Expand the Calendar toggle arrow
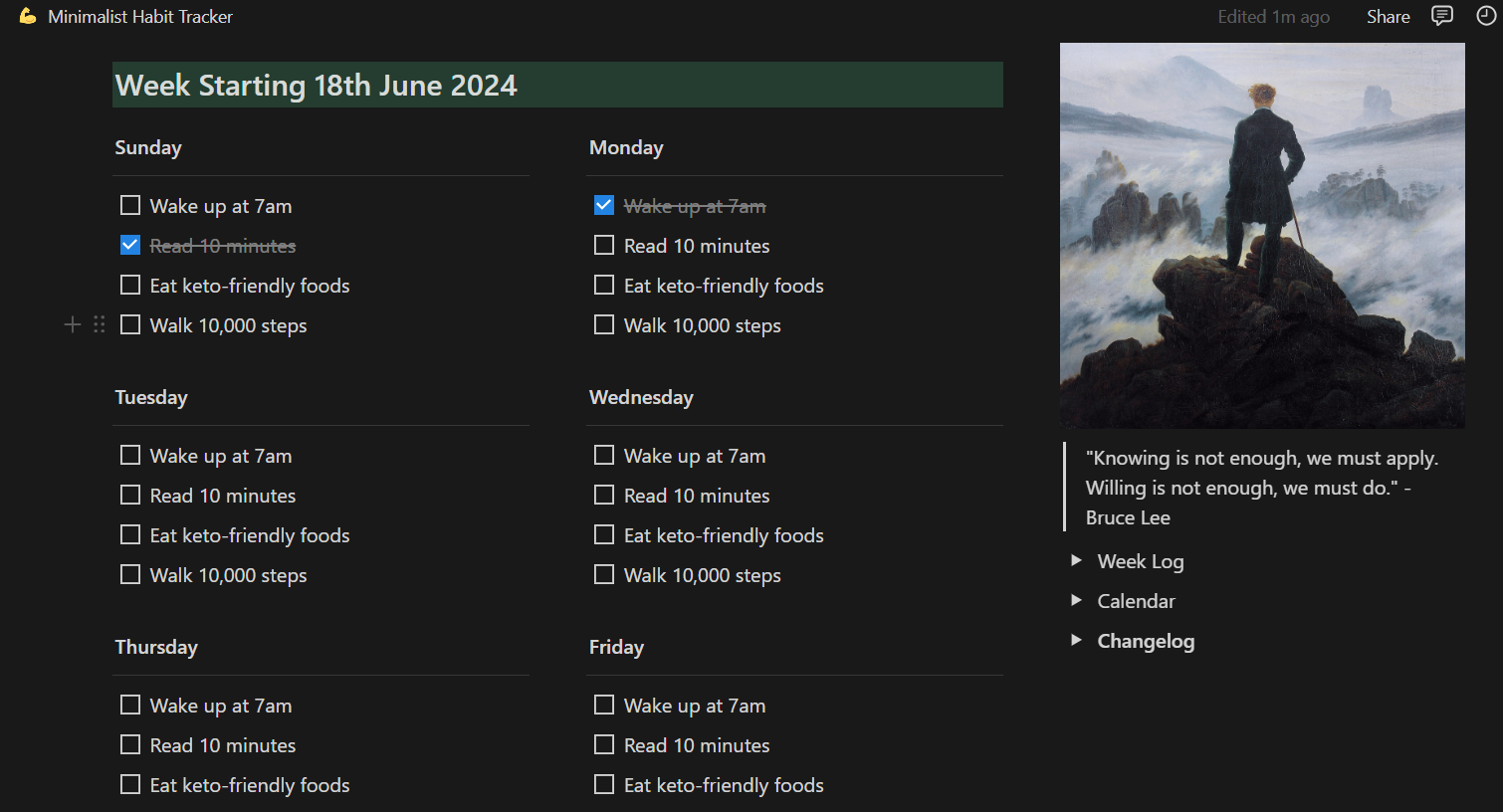 pyautogui.click(x=1076, y=601)
